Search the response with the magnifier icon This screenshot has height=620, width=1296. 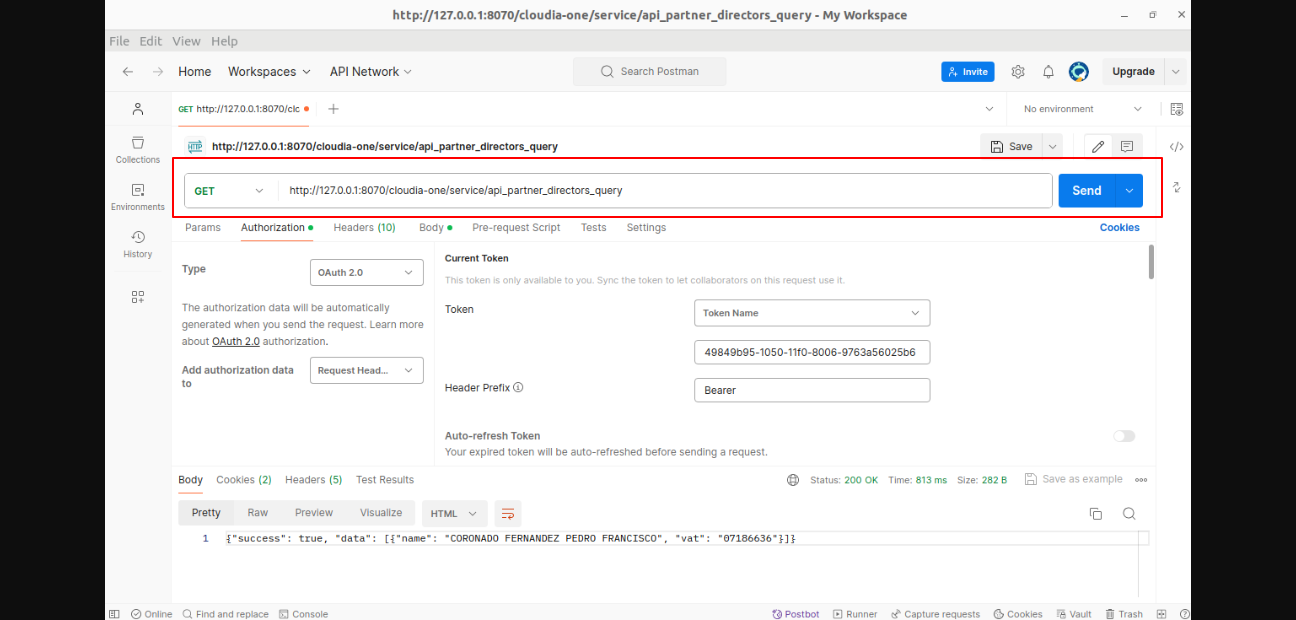(x=1129, y=514)
